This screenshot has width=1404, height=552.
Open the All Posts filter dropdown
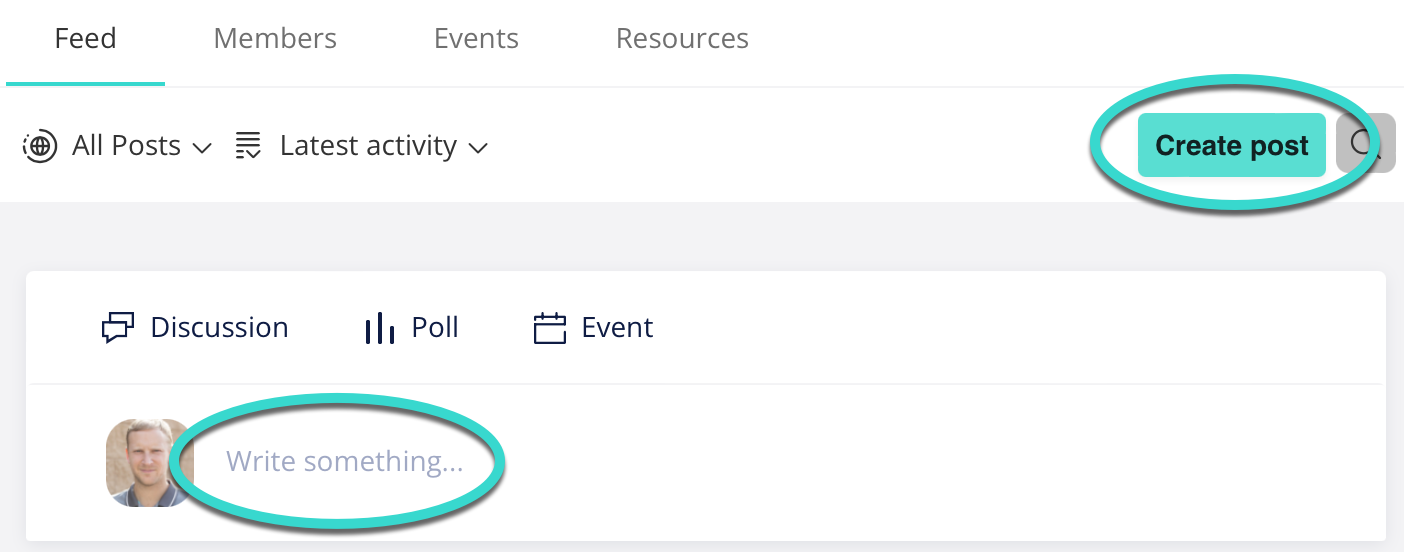pos(117,146)
